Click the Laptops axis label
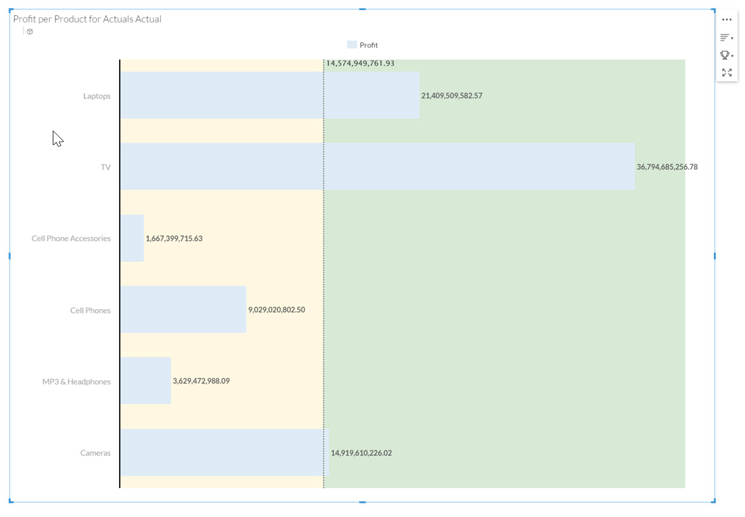Image resolution: width=745 pixels, height=517 pixels. [x=97, y=96]
